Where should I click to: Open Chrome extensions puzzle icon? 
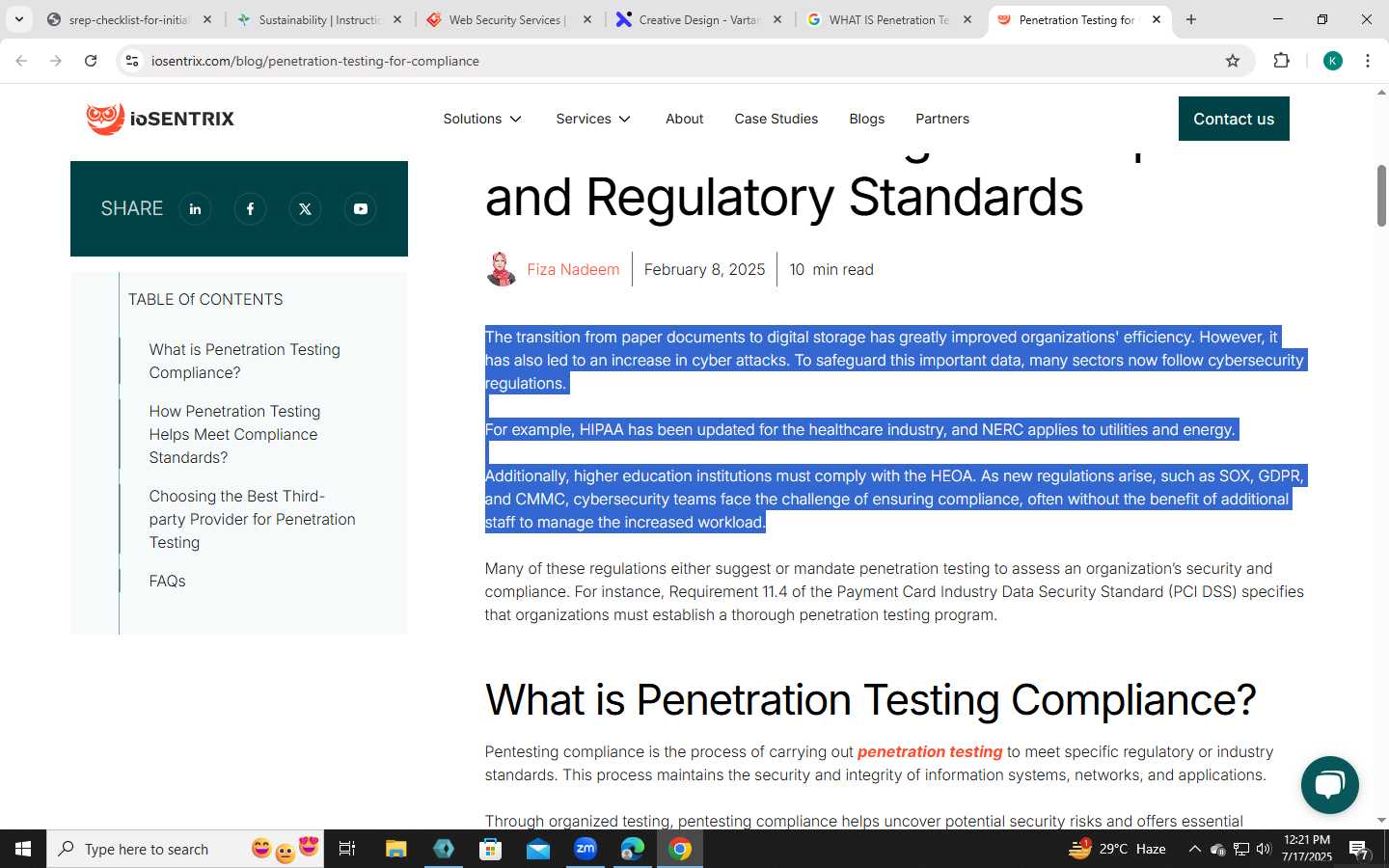pyautogui.click(x=1281, y=61)
